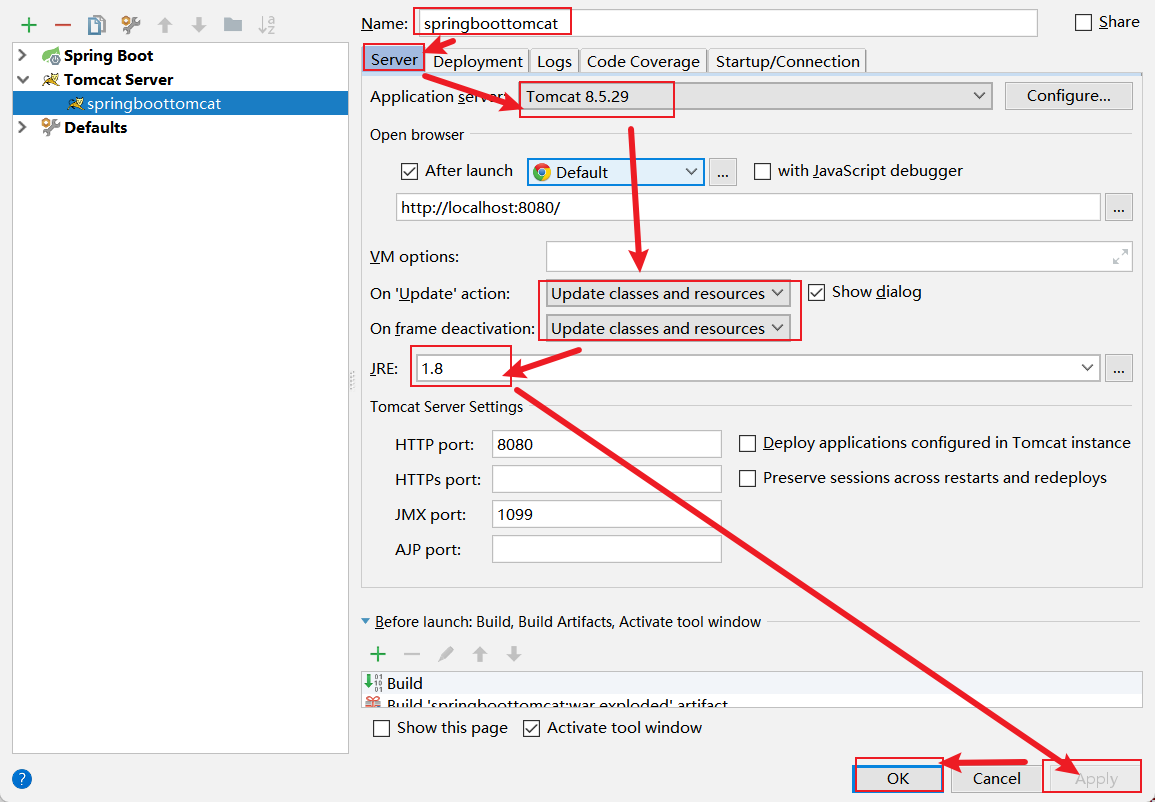Click the Defaults wrench icon in tree
Screen dimensions: 1155x802
tap(51, 127)
